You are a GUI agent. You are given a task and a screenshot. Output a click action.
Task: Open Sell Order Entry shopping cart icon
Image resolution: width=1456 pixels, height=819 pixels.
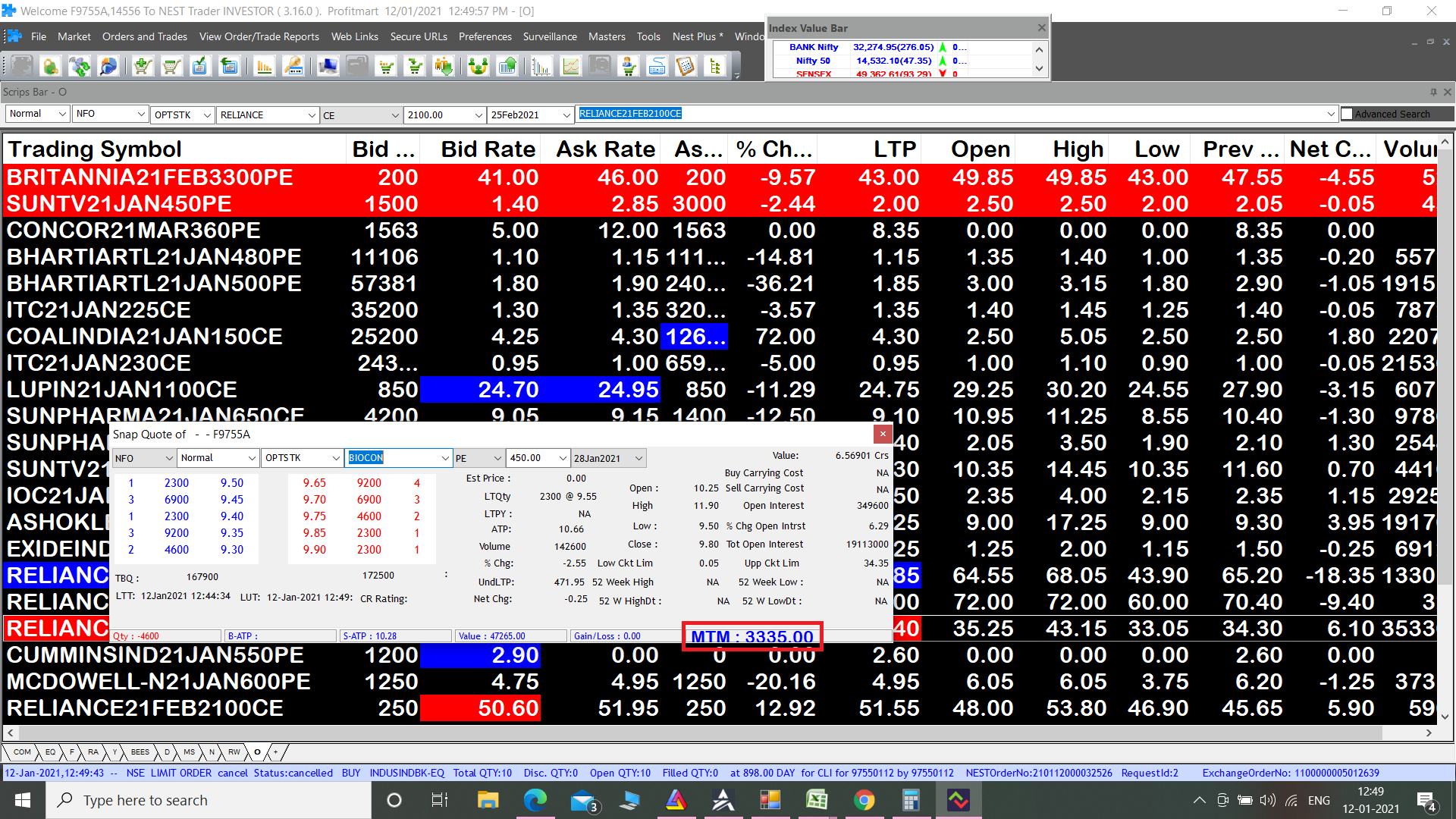[171, 67]
